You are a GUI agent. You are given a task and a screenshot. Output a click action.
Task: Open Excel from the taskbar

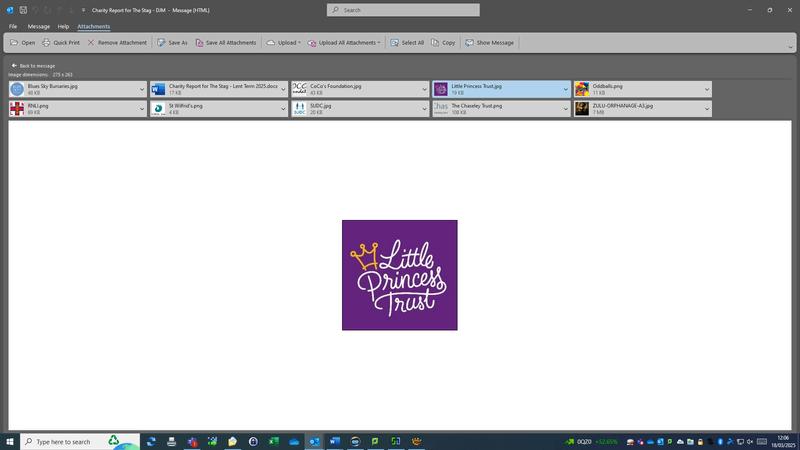(x=273, y=441)
